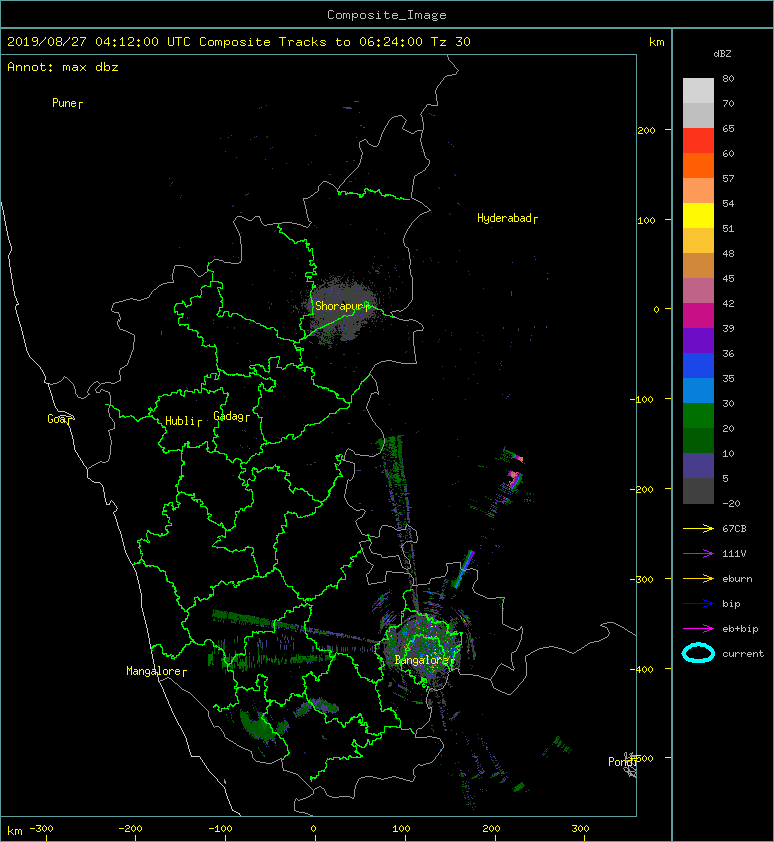774x842 pixels.
Task: Click the light blue 35 dBZ swatch
Action: click(698, 391)
